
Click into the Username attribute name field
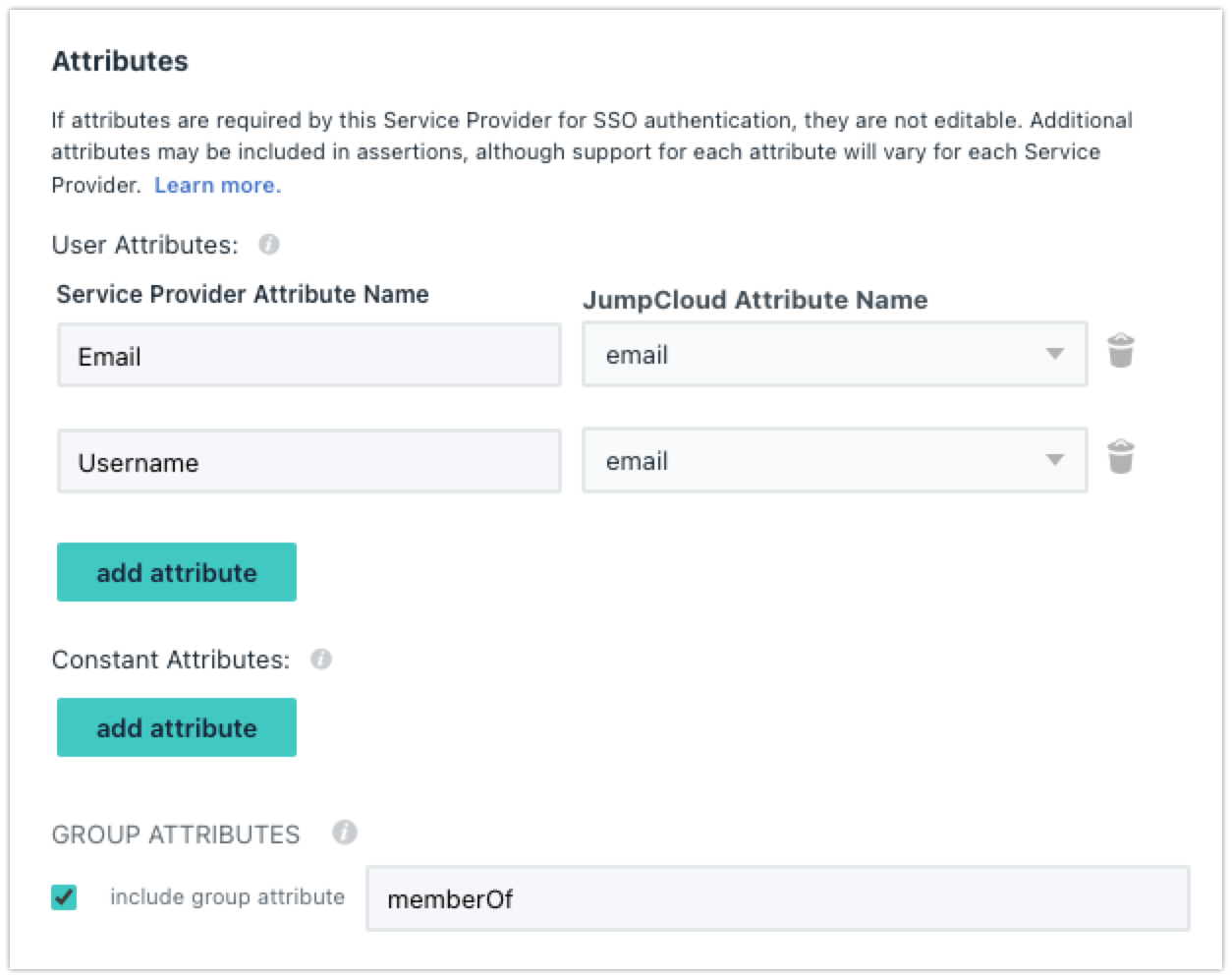point(308,462)
